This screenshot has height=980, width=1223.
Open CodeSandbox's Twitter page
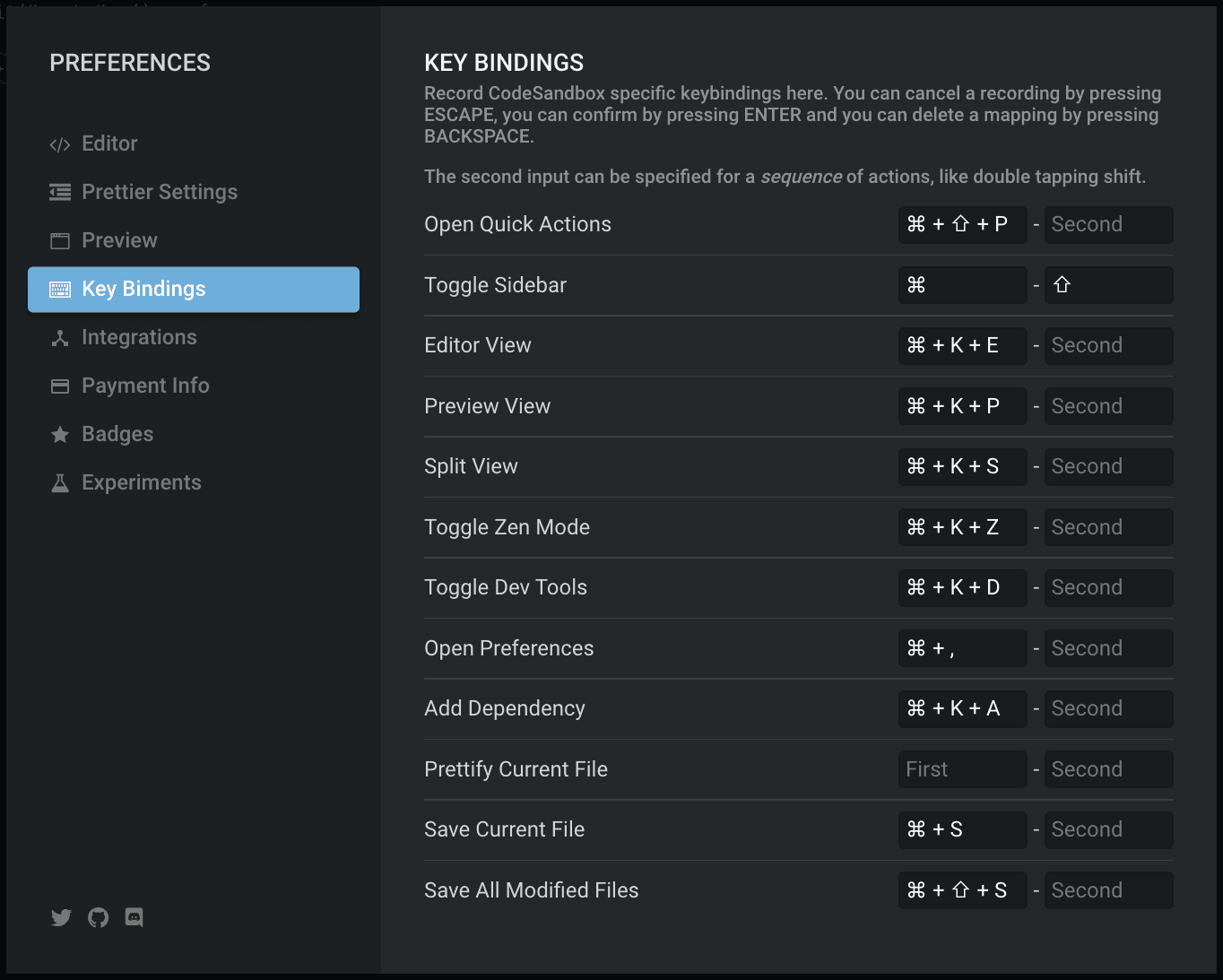coord(61,917)
